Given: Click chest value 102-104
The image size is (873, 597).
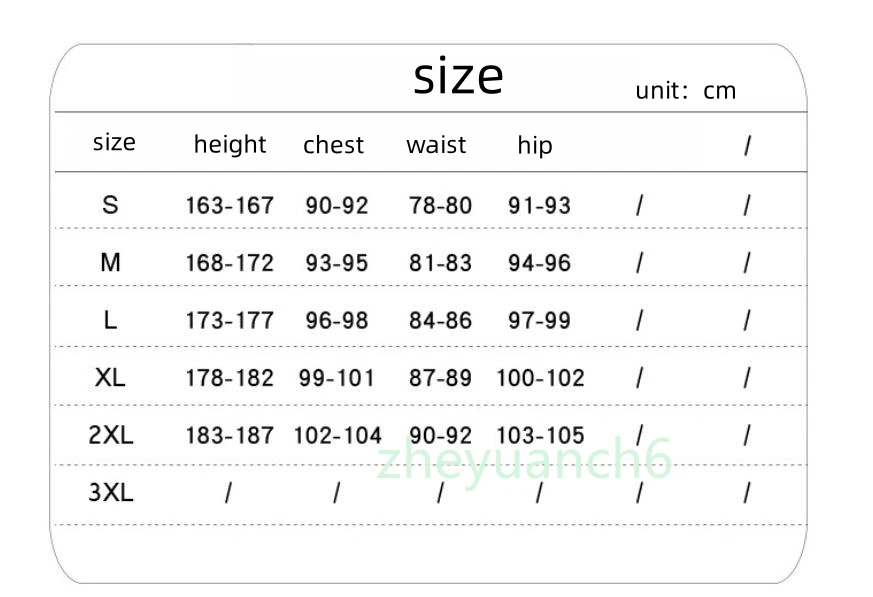Looking at the screenshot, I should [x=337, y=436].
